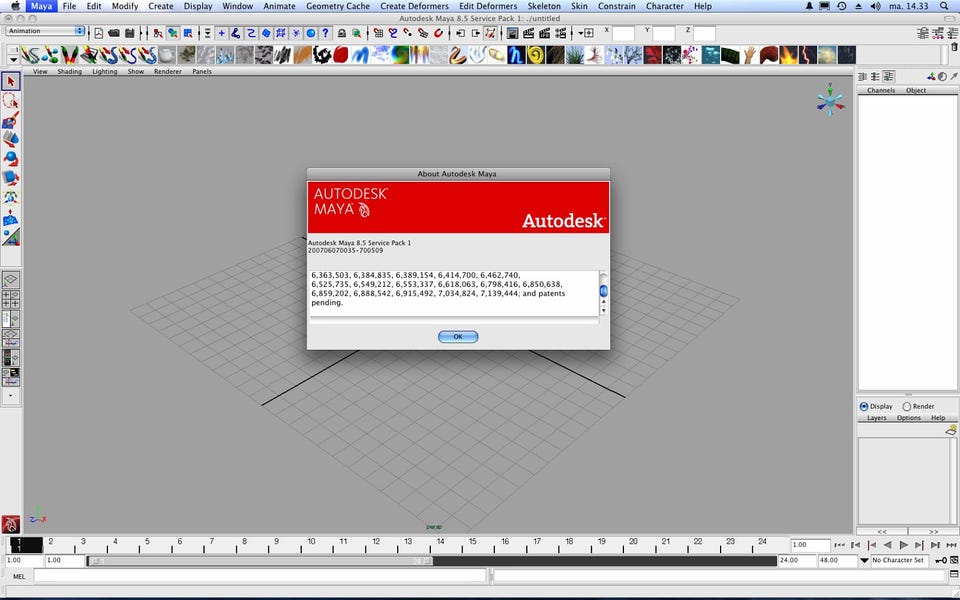Viewport: 960px width, 600px height.
Task: Click the macOS volume icon
Action: (876, 6)
